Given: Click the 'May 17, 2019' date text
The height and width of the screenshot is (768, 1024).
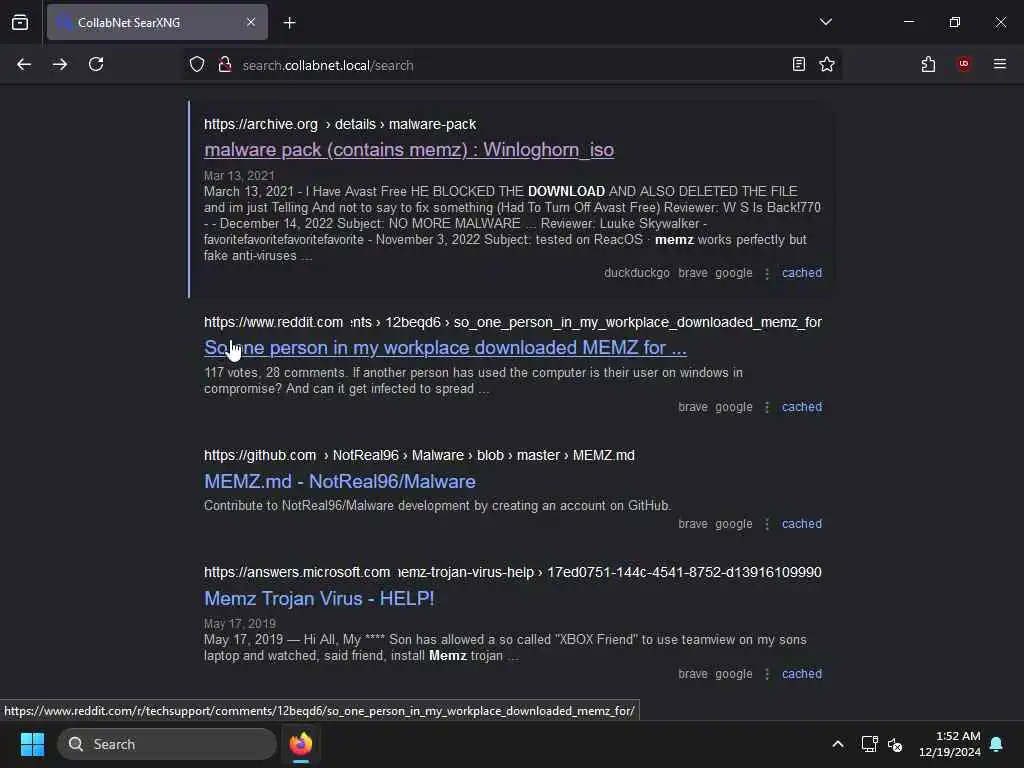Looking at the screenshot, I should 240,624.
